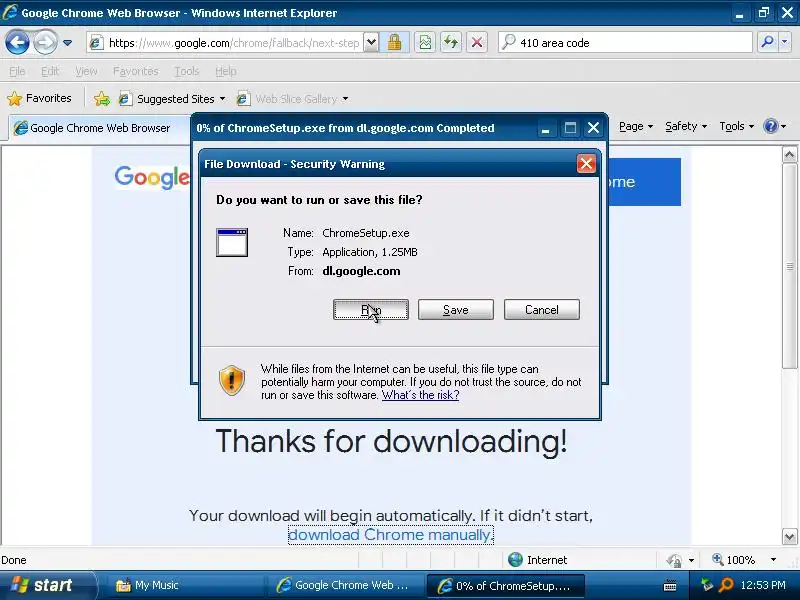This screenshot has height=600, width=800.
Task: Minimize the ChromeSetup download progress window
Action: [545, 128]
